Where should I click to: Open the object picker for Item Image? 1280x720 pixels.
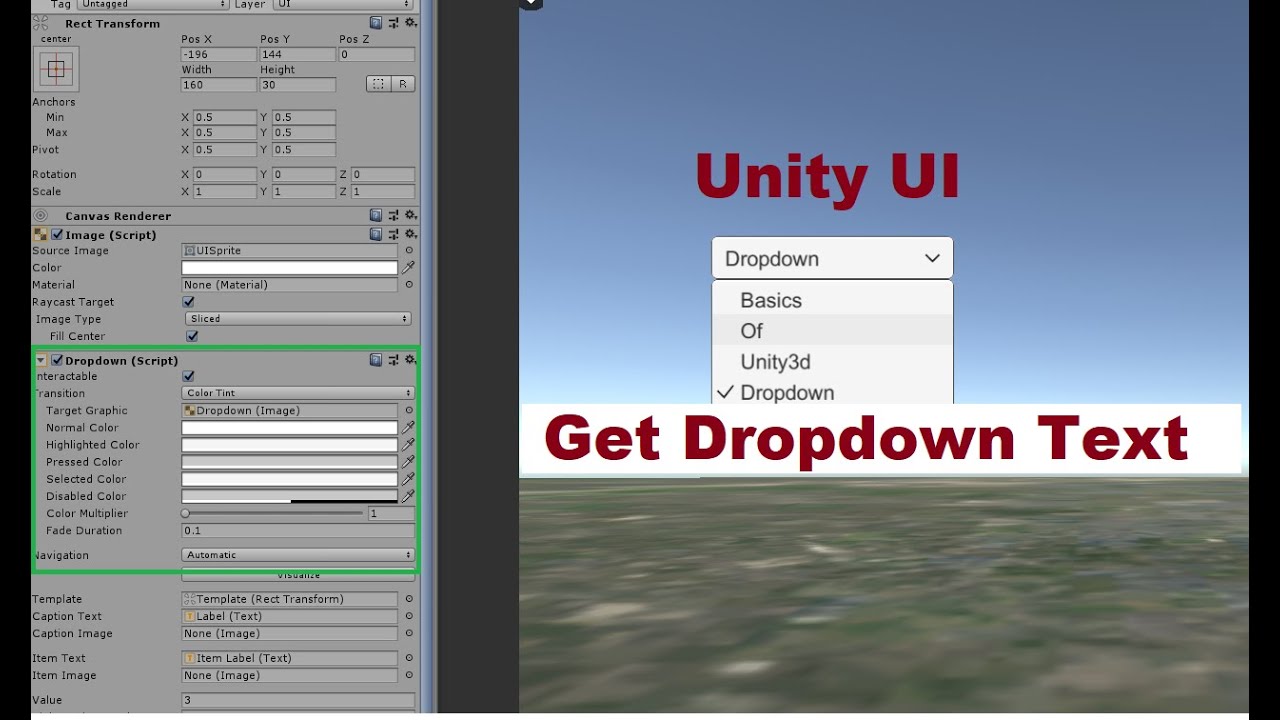click(x=408, y=675)
